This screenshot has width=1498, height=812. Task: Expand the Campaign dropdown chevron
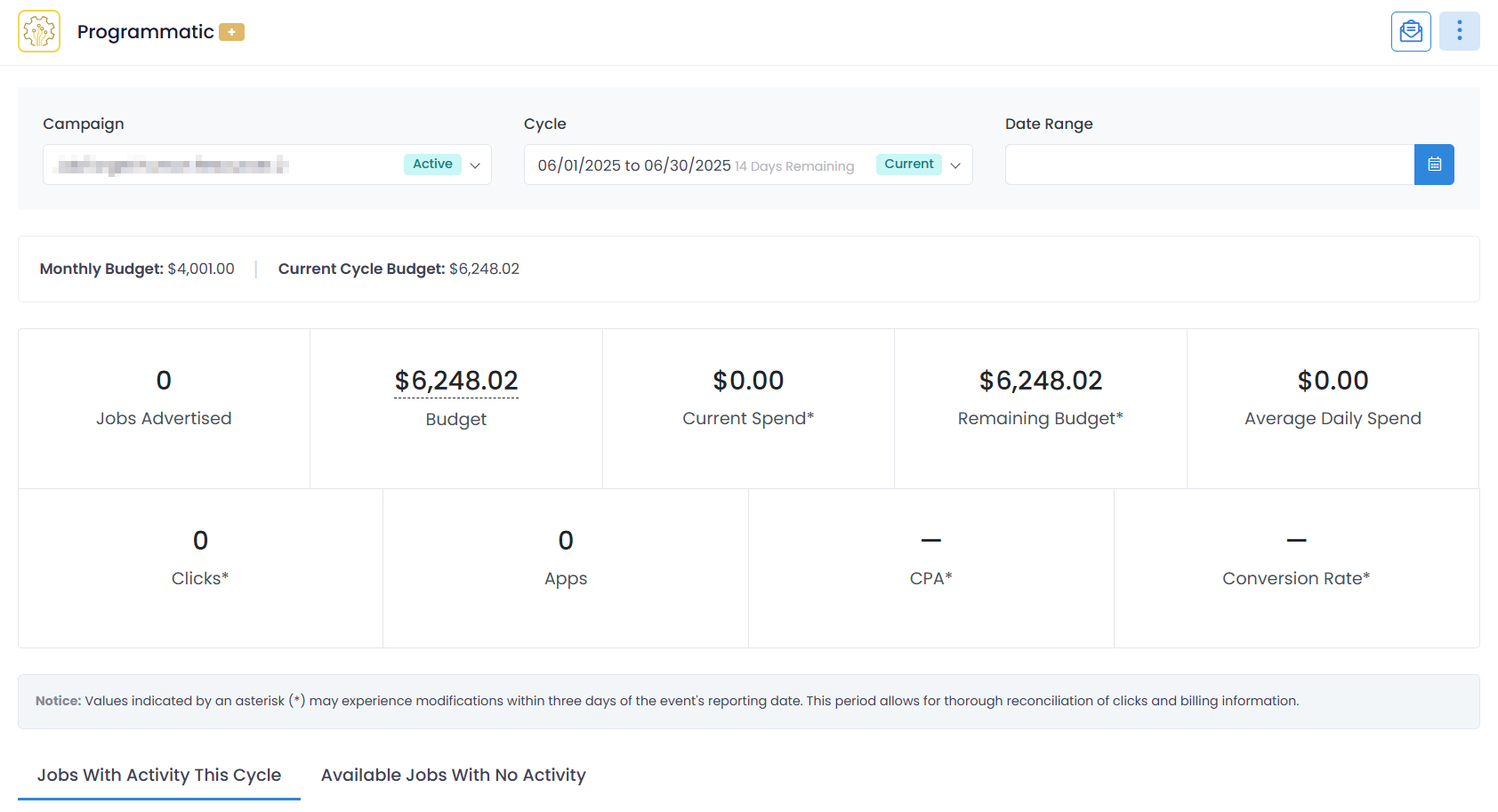point(475,165)
